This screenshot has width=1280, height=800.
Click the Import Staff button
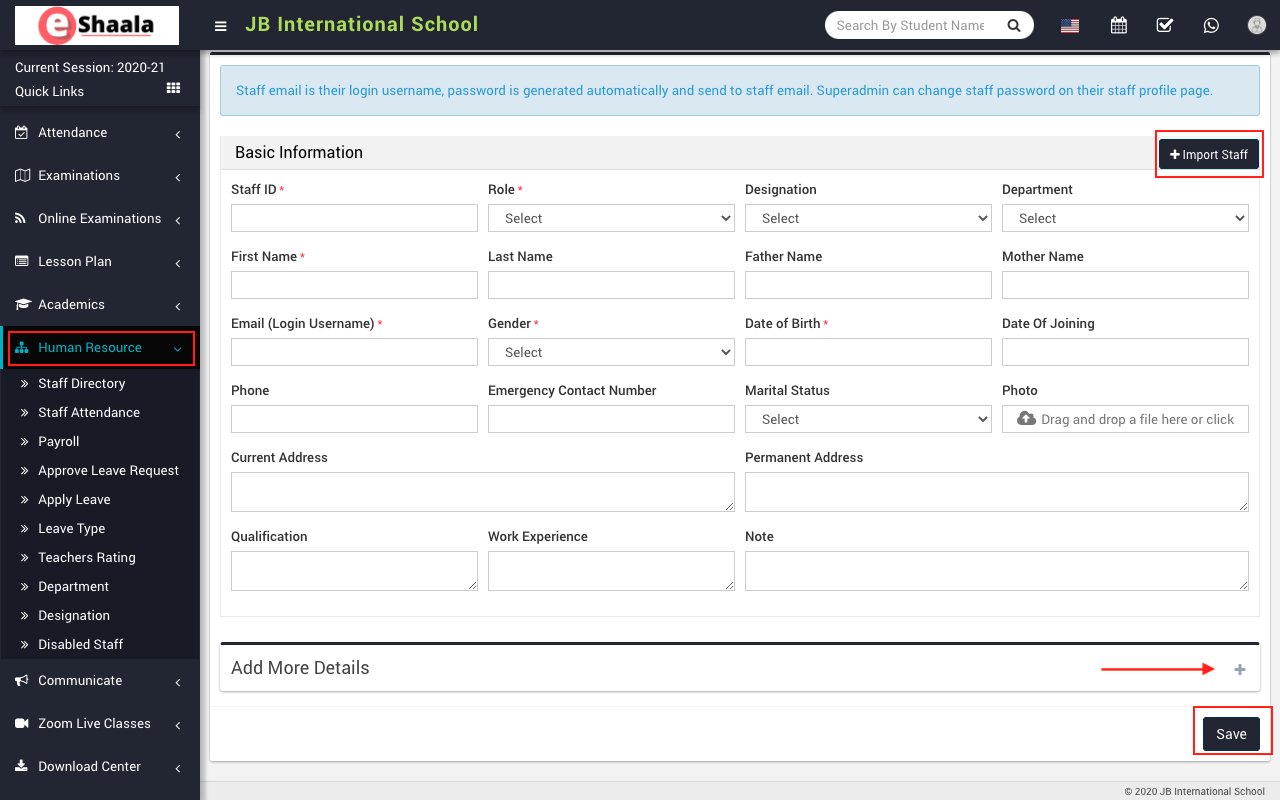(1208, 155)
